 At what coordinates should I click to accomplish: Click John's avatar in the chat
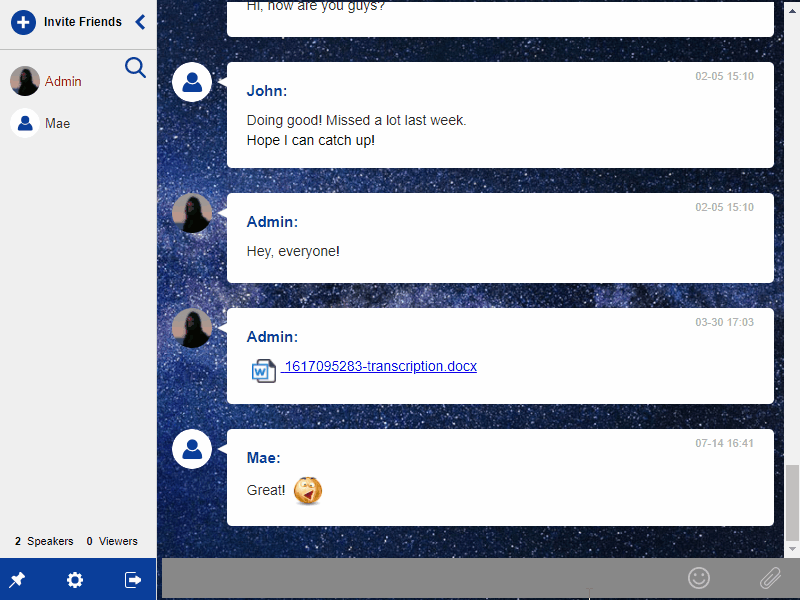(x=192, y=82)
